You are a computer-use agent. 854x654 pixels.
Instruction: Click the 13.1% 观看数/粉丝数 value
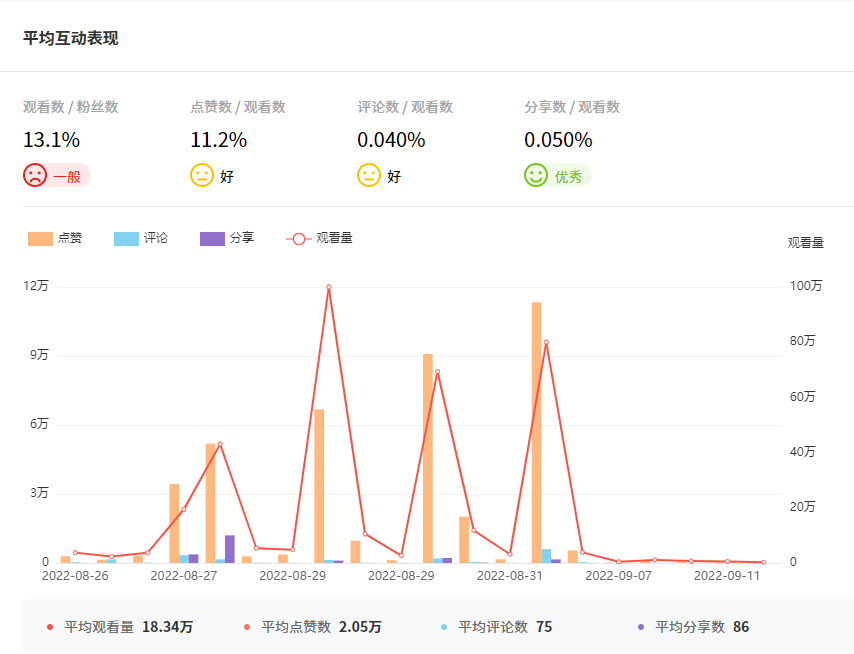click(51, 140)
